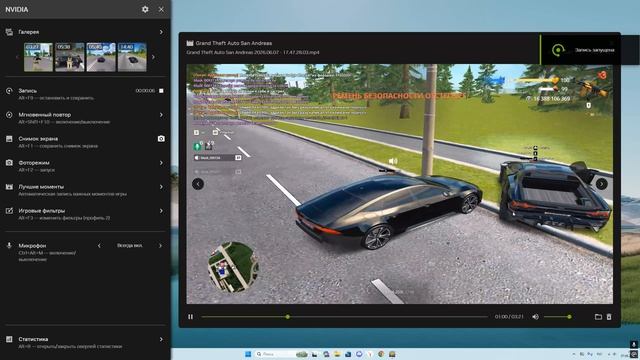This screenshot has width=640, height=360.
Task: Click the Игровые фильтры icon
Action: pos(9,211)
